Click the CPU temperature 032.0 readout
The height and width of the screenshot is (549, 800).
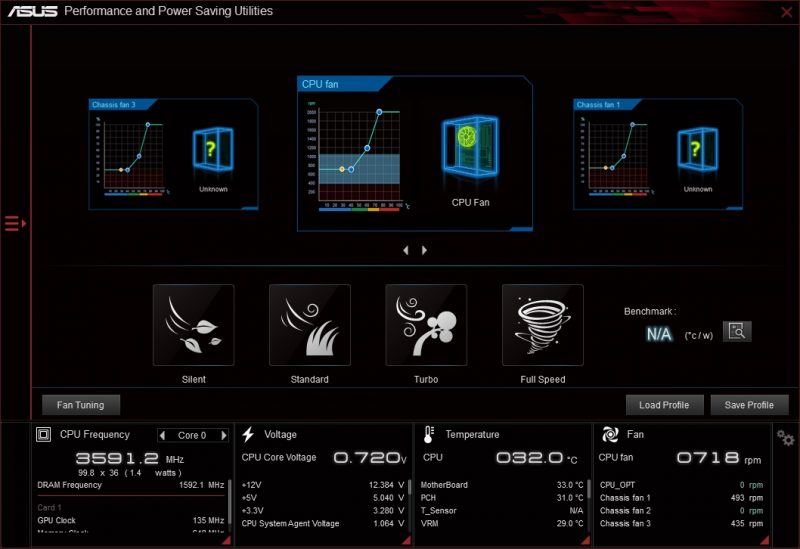click(x=536, y=458)
